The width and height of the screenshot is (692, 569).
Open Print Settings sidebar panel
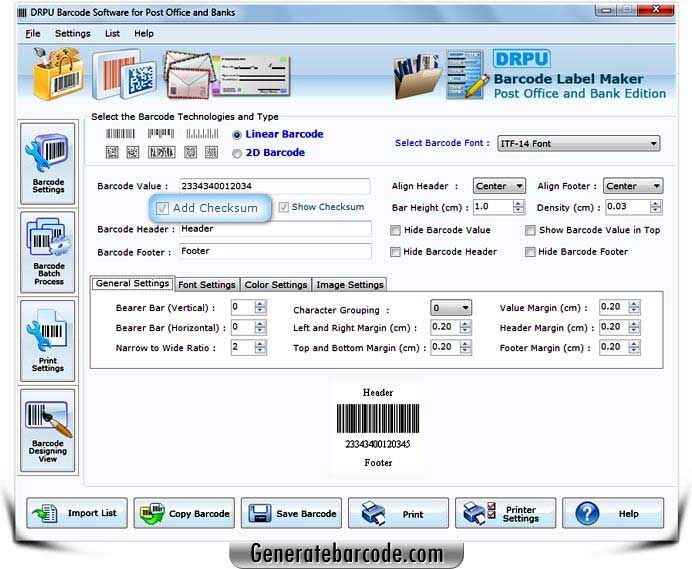(x=48, y=341)
